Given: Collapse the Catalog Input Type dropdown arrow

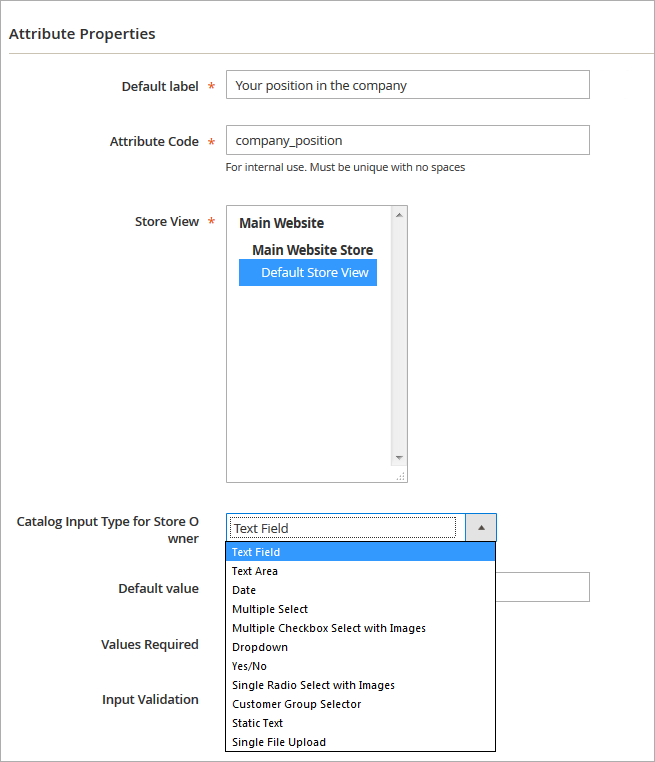Looking at the screenshot, I should pyautogui.click(x=481, y=528).
